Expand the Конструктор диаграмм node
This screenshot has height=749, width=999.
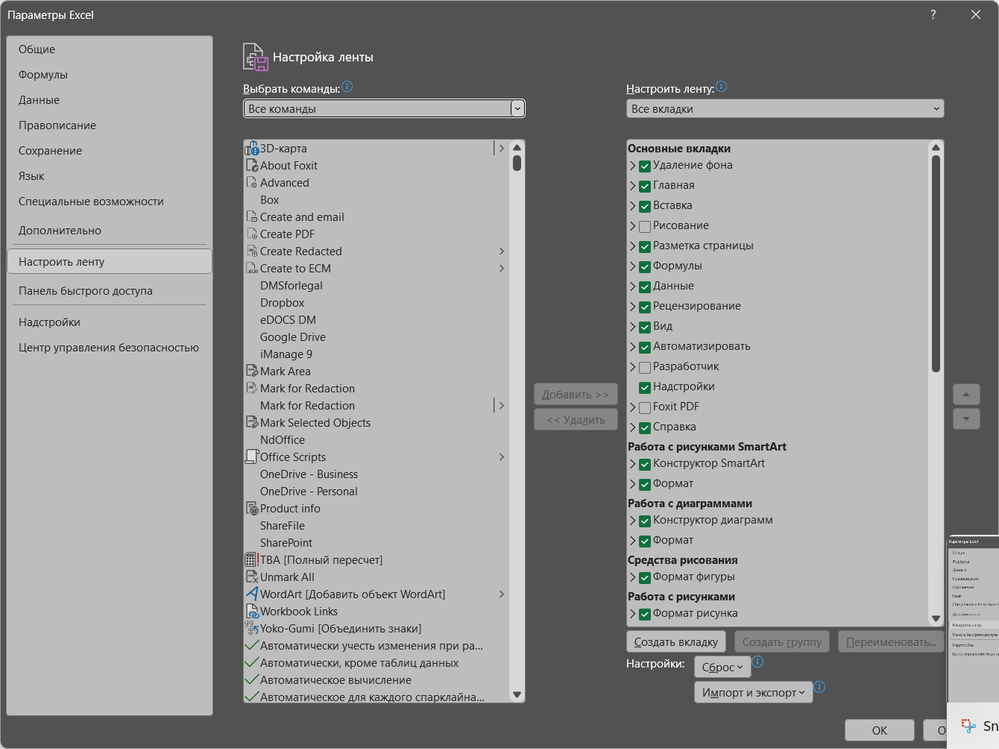[x=633, y=520]
